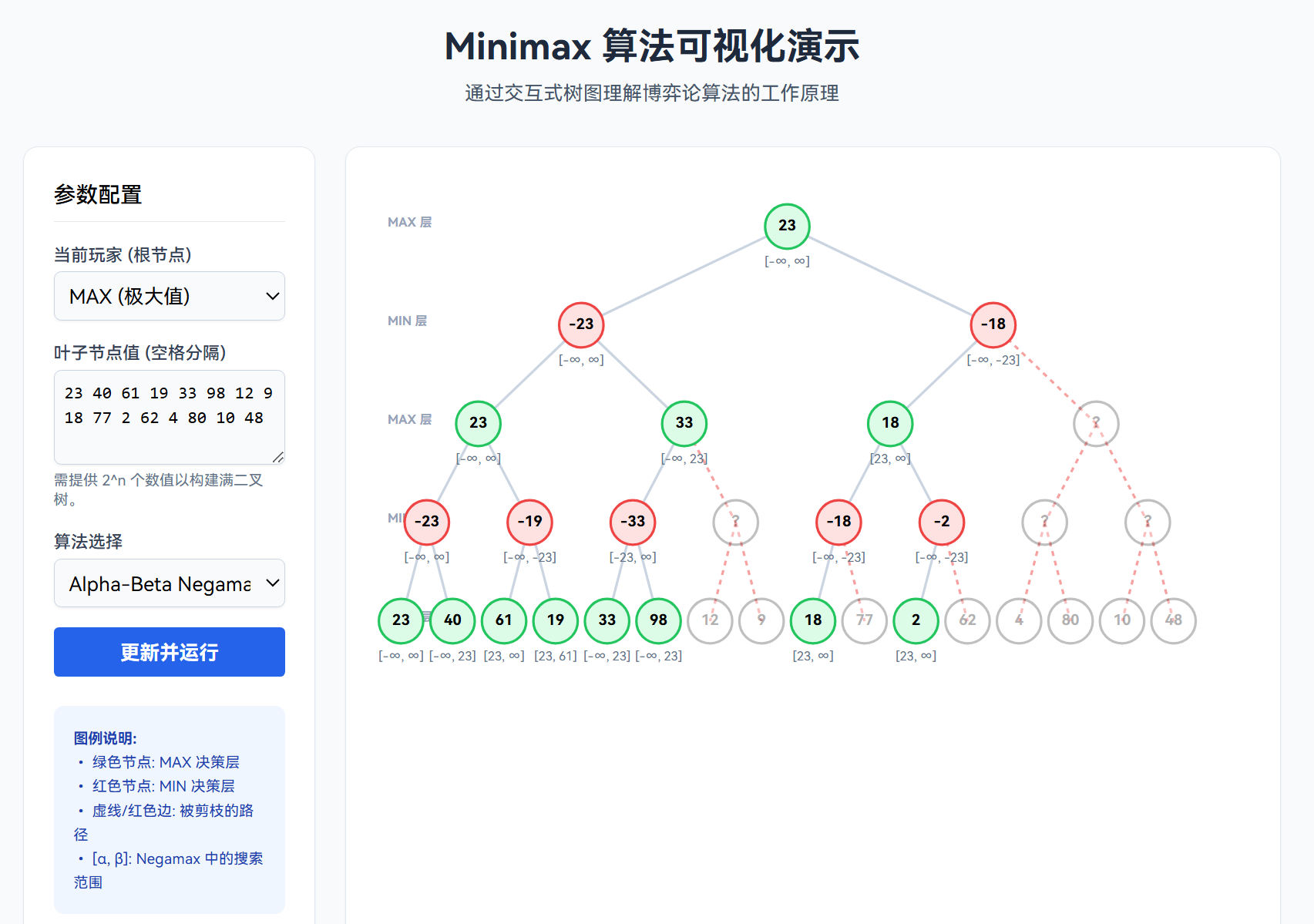Click the red MIN node -19
The width and height of the screenshot is (1314, 924).
pyautogui.click(x=529, y=522)
